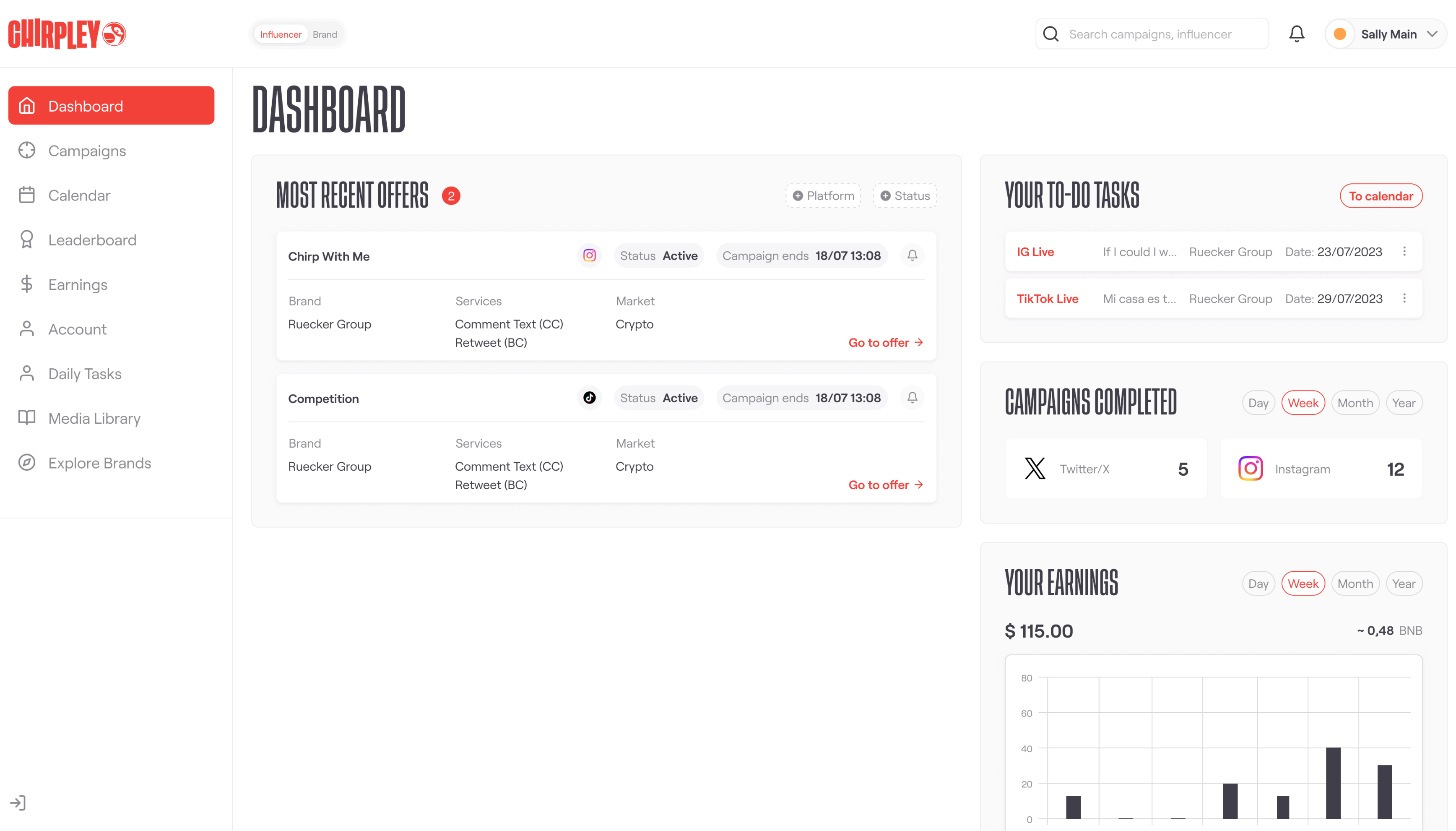Click Instagram icon on Chirp With Me offer
The height and width of the screenshot is (831, 1456).
tap(589, 256)
